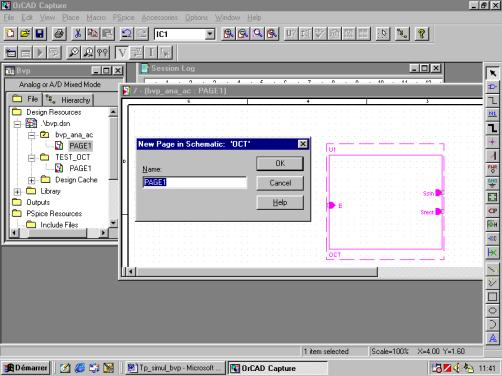Click the Undo toolbar icon
Image resolution: width=502 pixels, height=376 pixels.
coord(127,34)
